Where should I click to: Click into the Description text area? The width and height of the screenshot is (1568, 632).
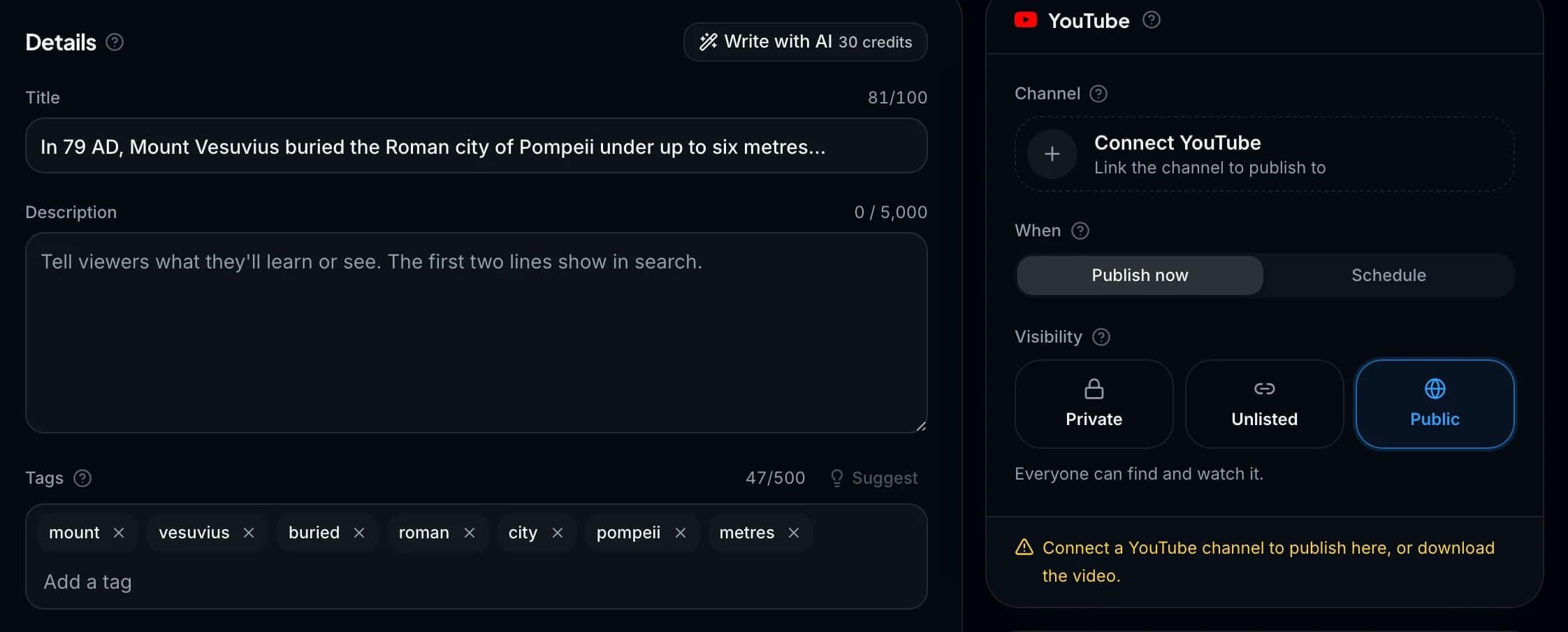(x=476, y=333)
